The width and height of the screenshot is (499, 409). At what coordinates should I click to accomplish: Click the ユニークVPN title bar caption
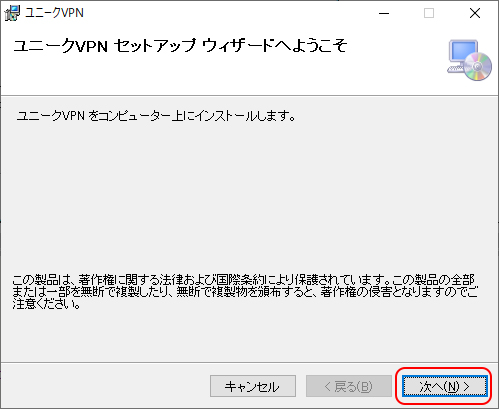coord(54,13)
